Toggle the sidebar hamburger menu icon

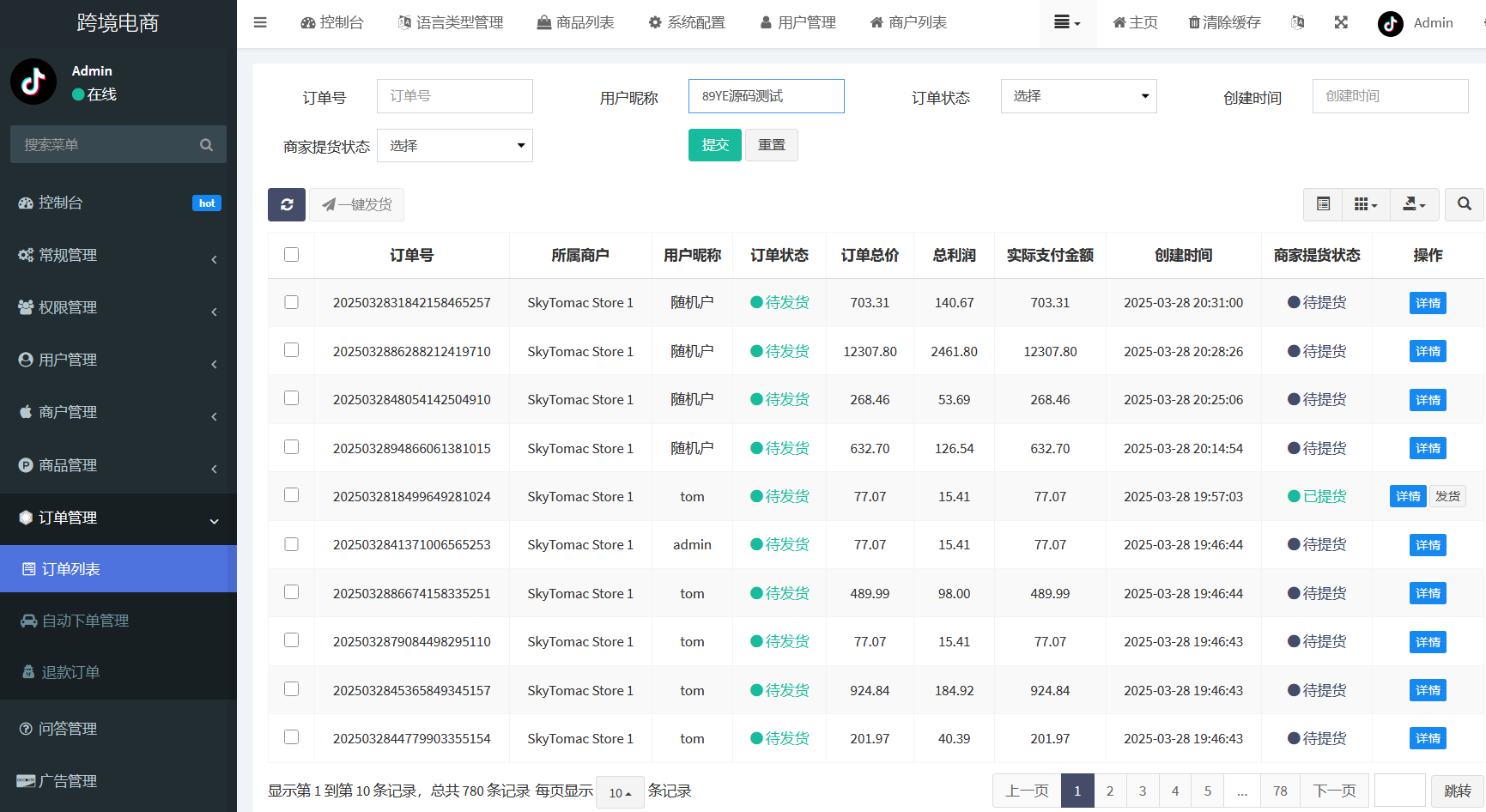pos(260,22)
